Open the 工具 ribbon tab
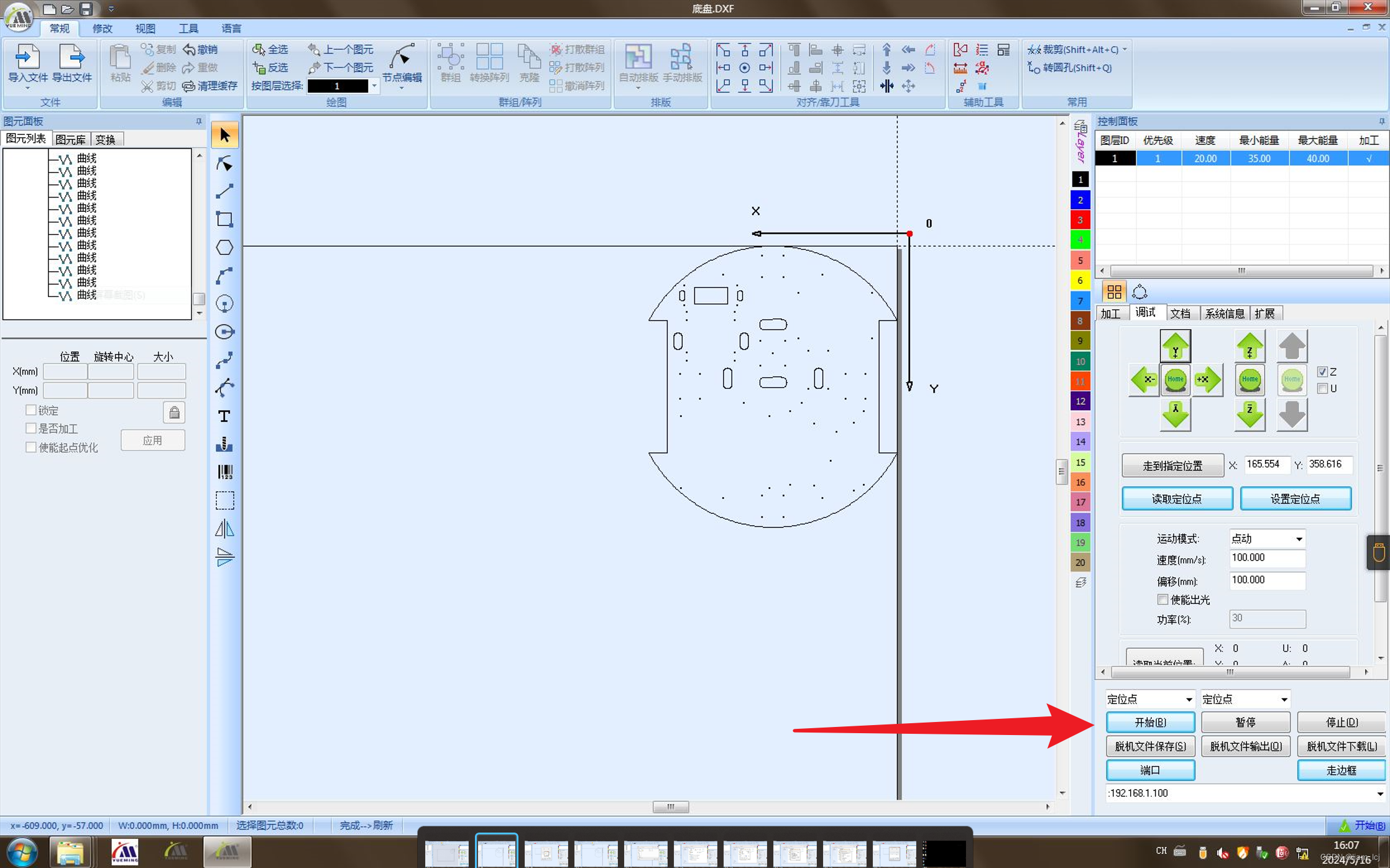This screenshot has height=868, width=1390. pyautogui.click(x=188, y=29)
